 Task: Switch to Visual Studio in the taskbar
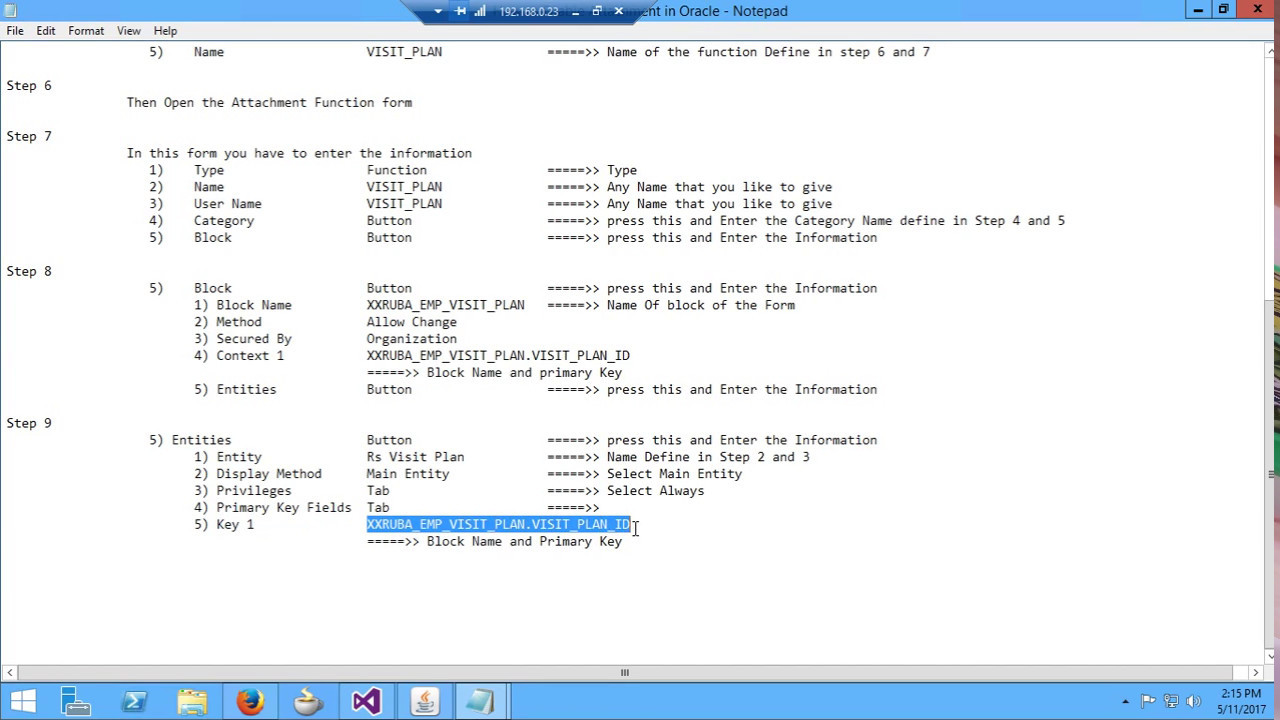pyautogui.click(x=366, y=701)
